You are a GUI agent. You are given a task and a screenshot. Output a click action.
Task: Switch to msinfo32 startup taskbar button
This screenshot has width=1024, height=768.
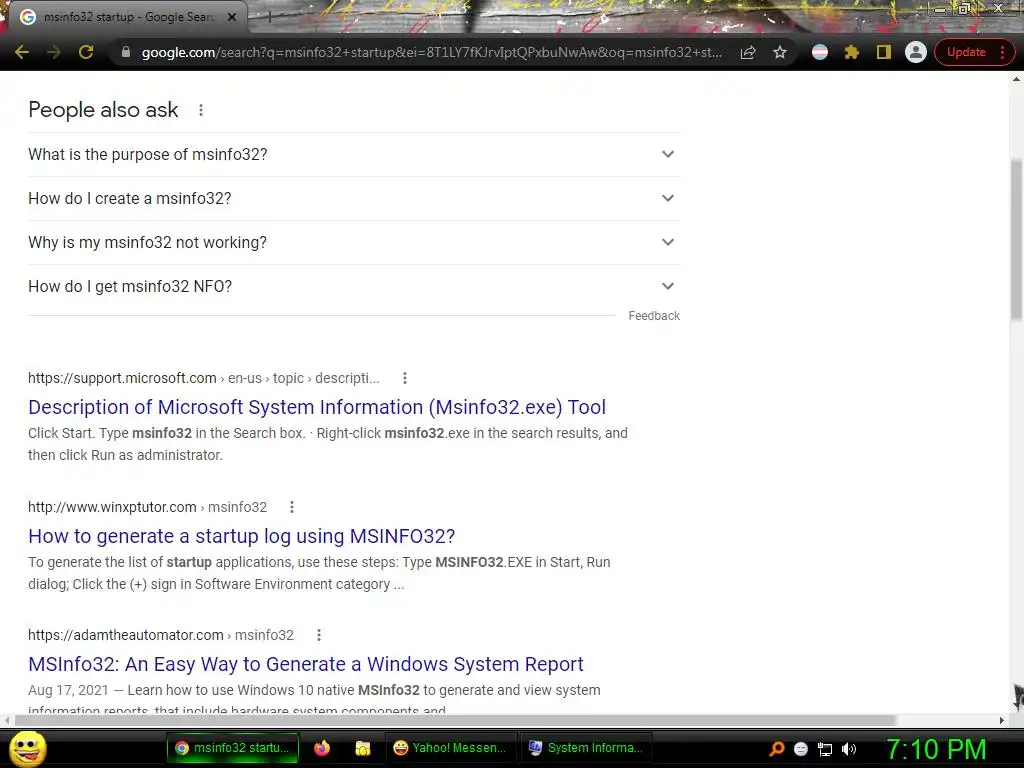coord(232,748)
